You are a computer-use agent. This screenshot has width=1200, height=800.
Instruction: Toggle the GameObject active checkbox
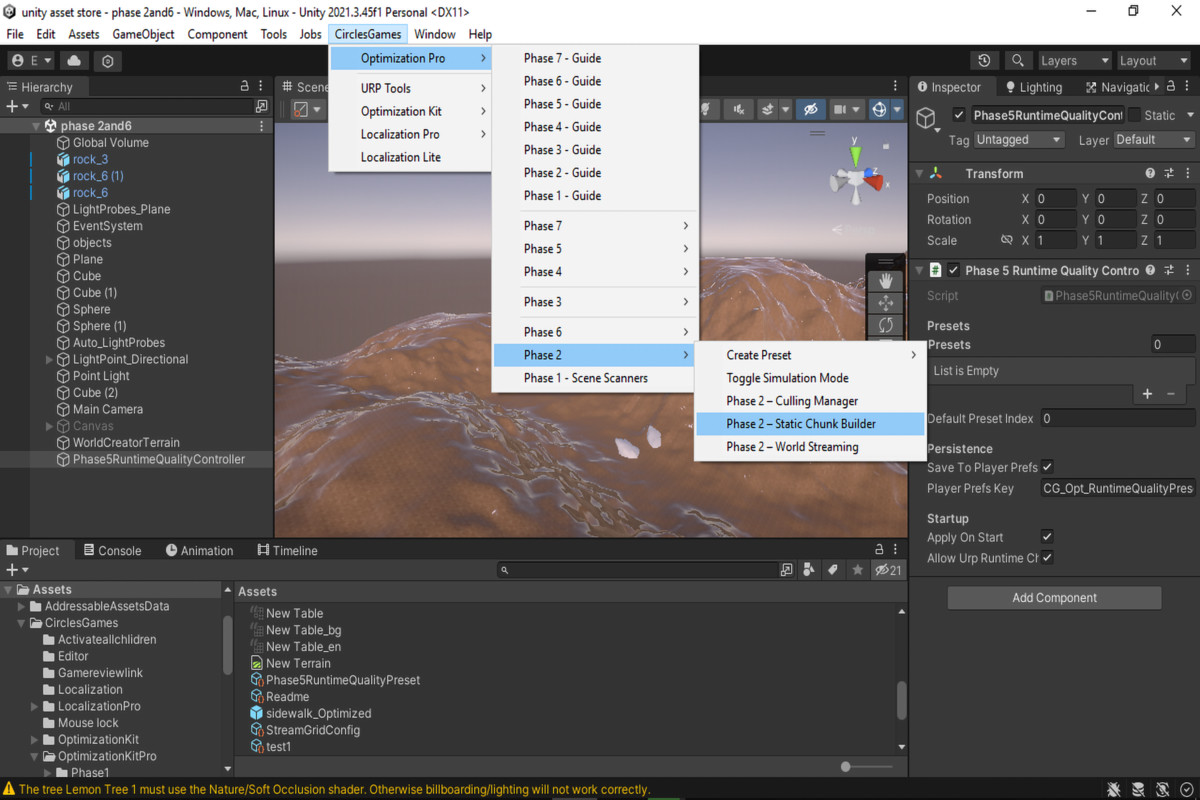pos(960,116)
